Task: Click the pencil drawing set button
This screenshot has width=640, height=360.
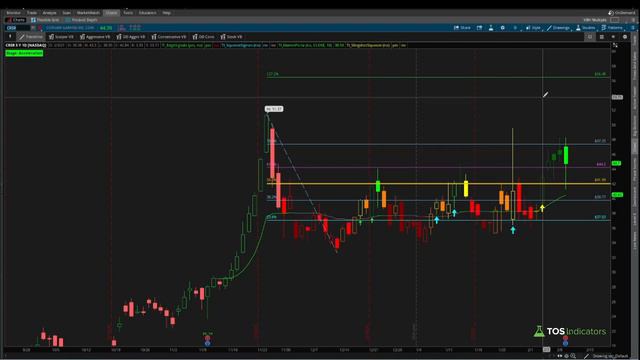Action: [31, 37]
